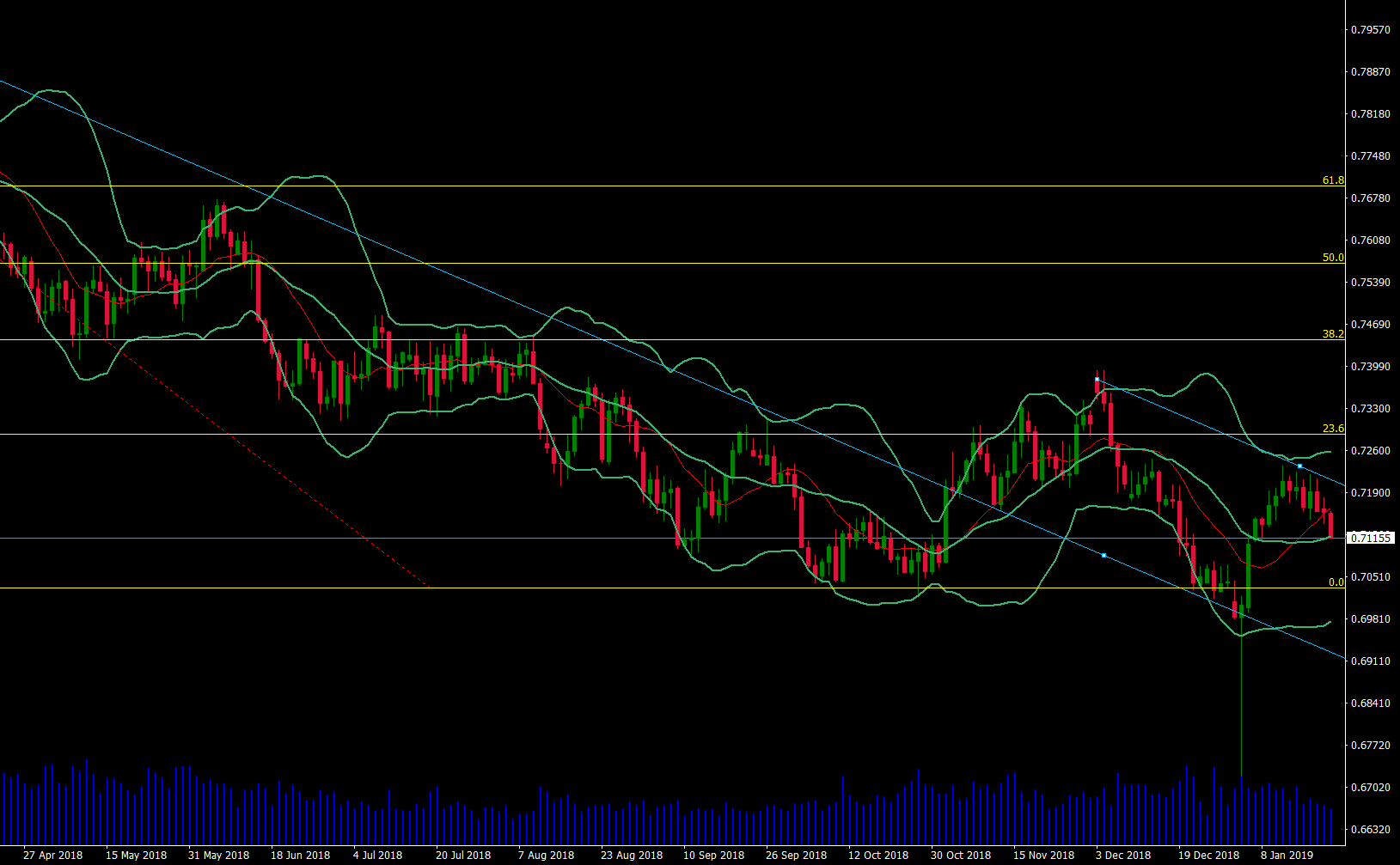Click the 0.73300 price scale label
1400x865 pixels.
tap(1371, 409)
